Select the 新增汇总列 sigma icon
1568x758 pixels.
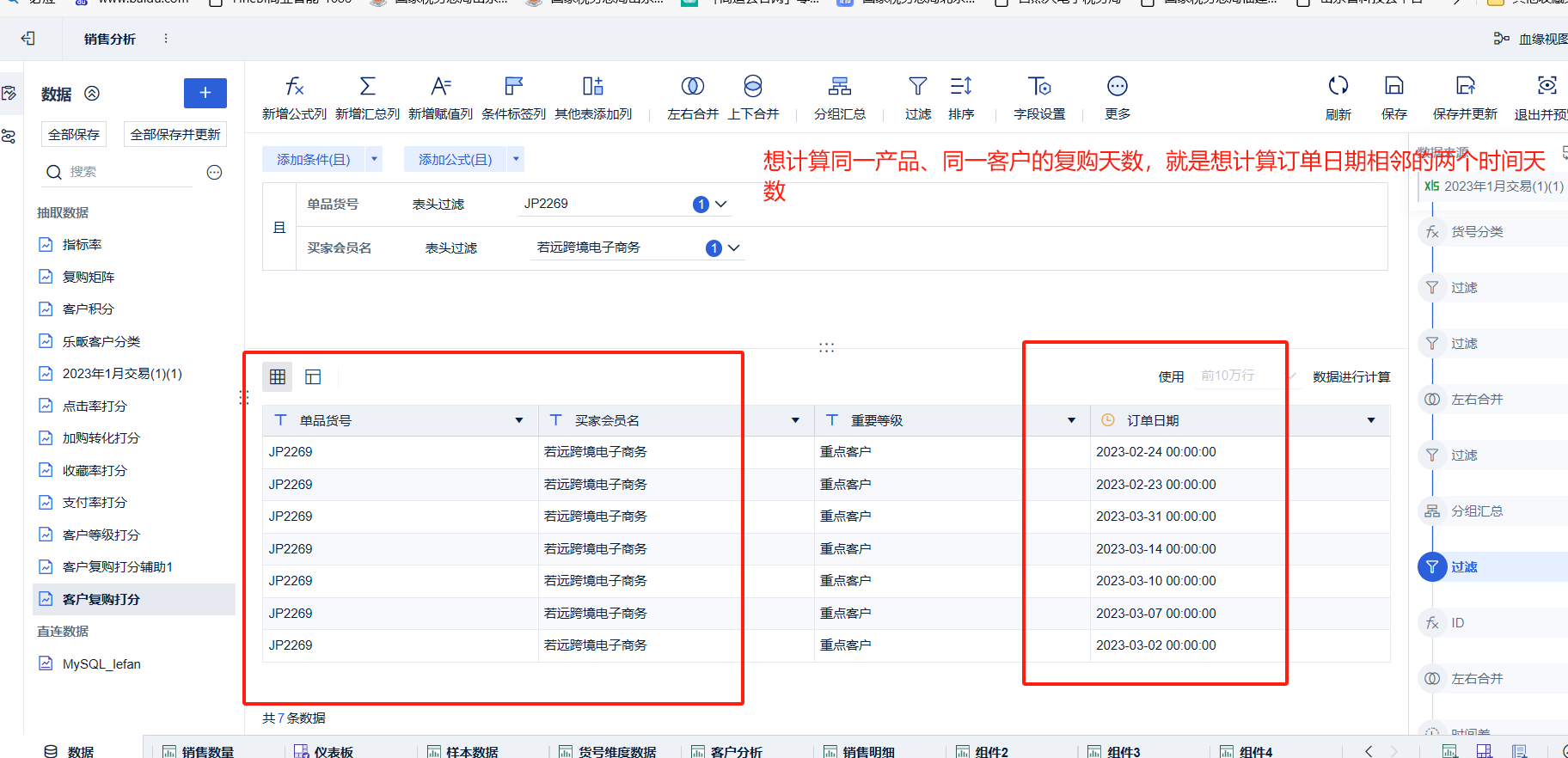click(x=367, y=87)
